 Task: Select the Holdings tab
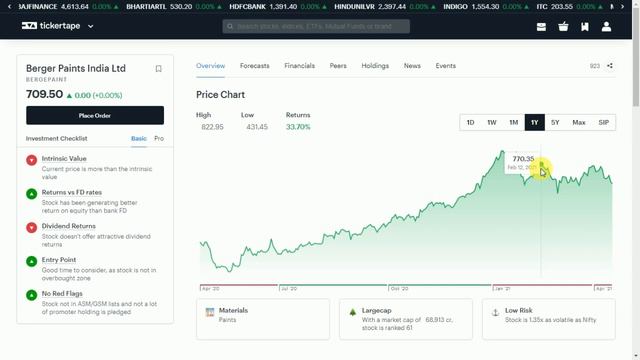coord(375,66)
